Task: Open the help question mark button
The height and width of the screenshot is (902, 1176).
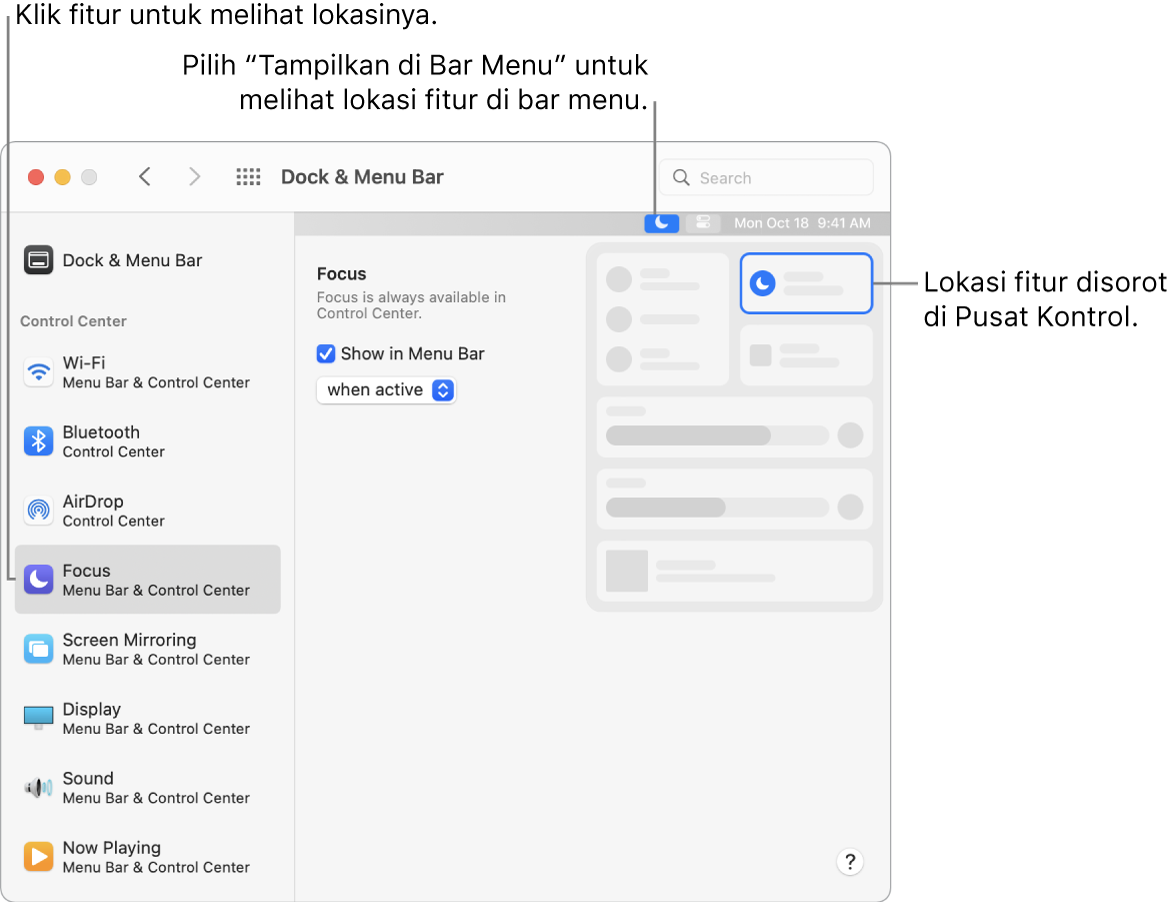Action: tap(850, 861)
